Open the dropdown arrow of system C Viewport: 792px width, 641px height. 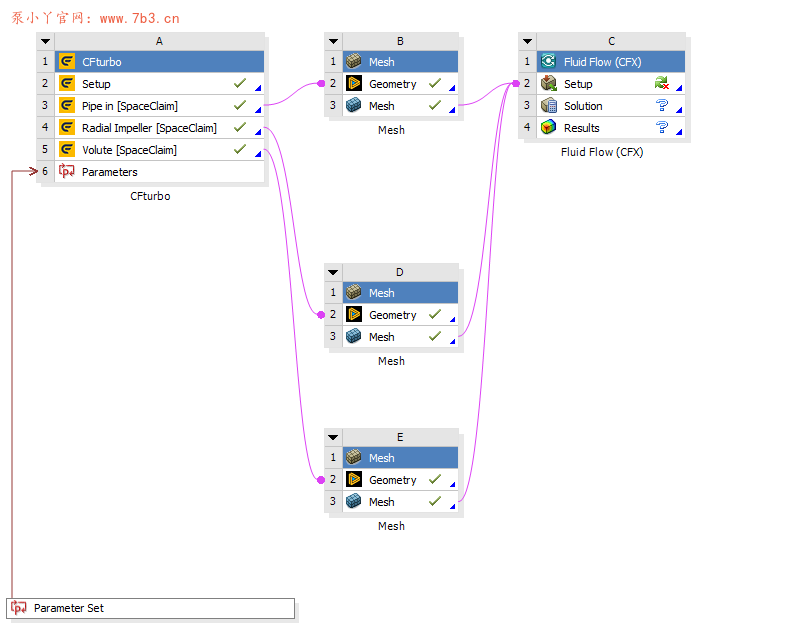tap(527, 41)
